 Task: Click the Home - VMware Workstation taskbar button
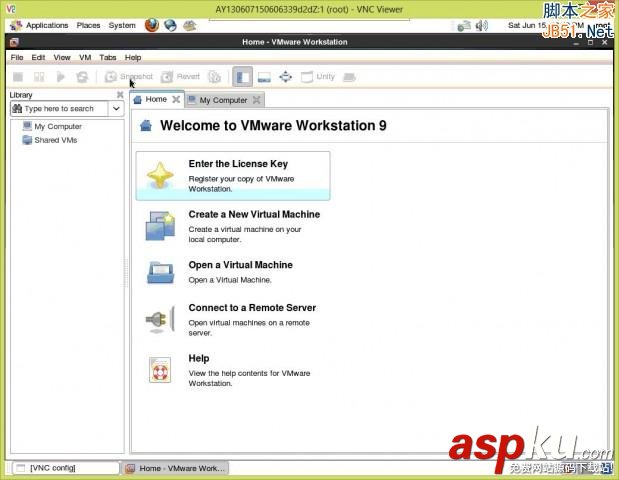pos(174,468)
